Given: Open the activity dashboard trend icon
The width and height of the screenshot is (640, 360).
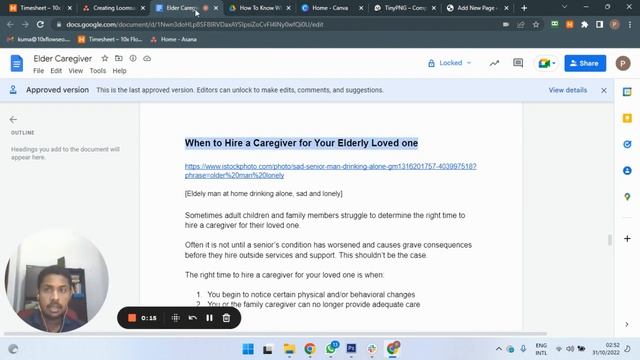Looking at the screenshot, I should [x=494, y=63].
